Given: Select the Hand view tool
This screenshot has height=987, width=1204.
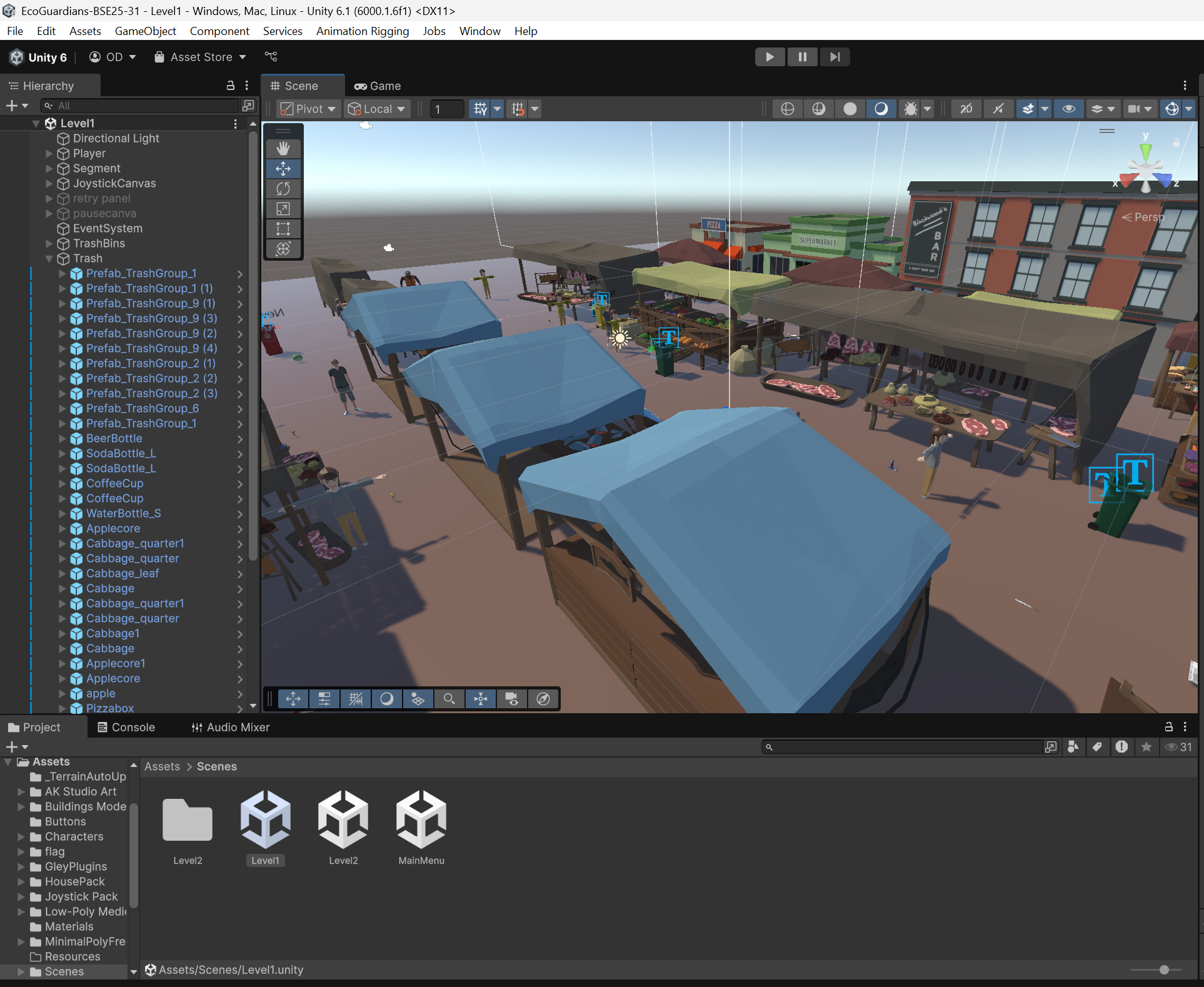Looking at the screenshot, I should [283, 149].
